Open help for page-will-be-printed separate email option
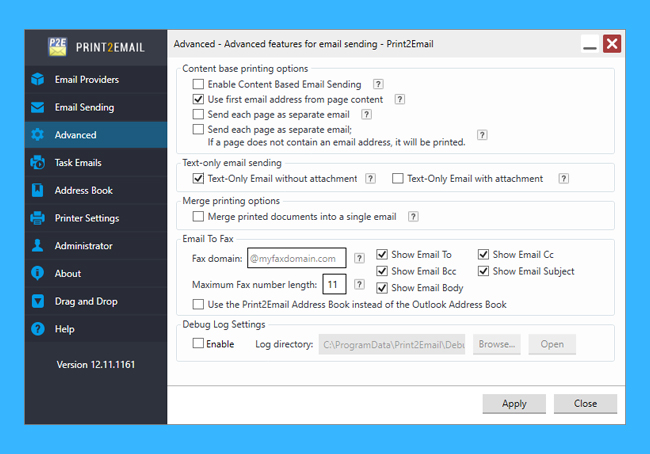 point(482,135)
